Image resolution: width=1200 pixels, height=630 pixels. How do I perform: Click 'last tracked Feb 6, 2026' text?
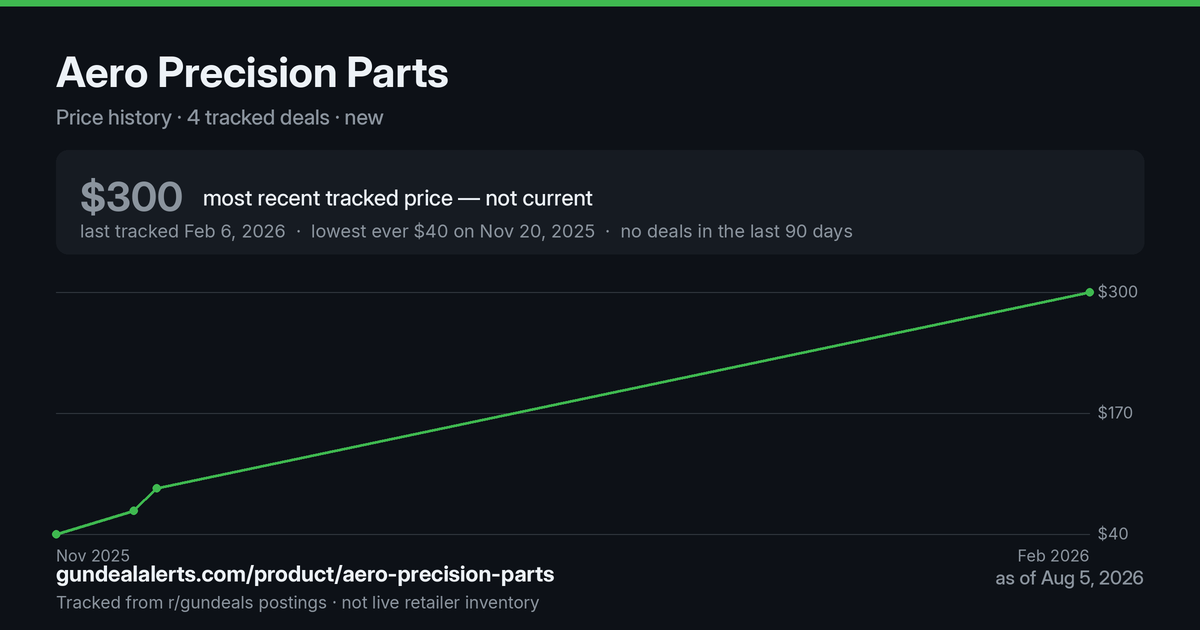point(182,231)
